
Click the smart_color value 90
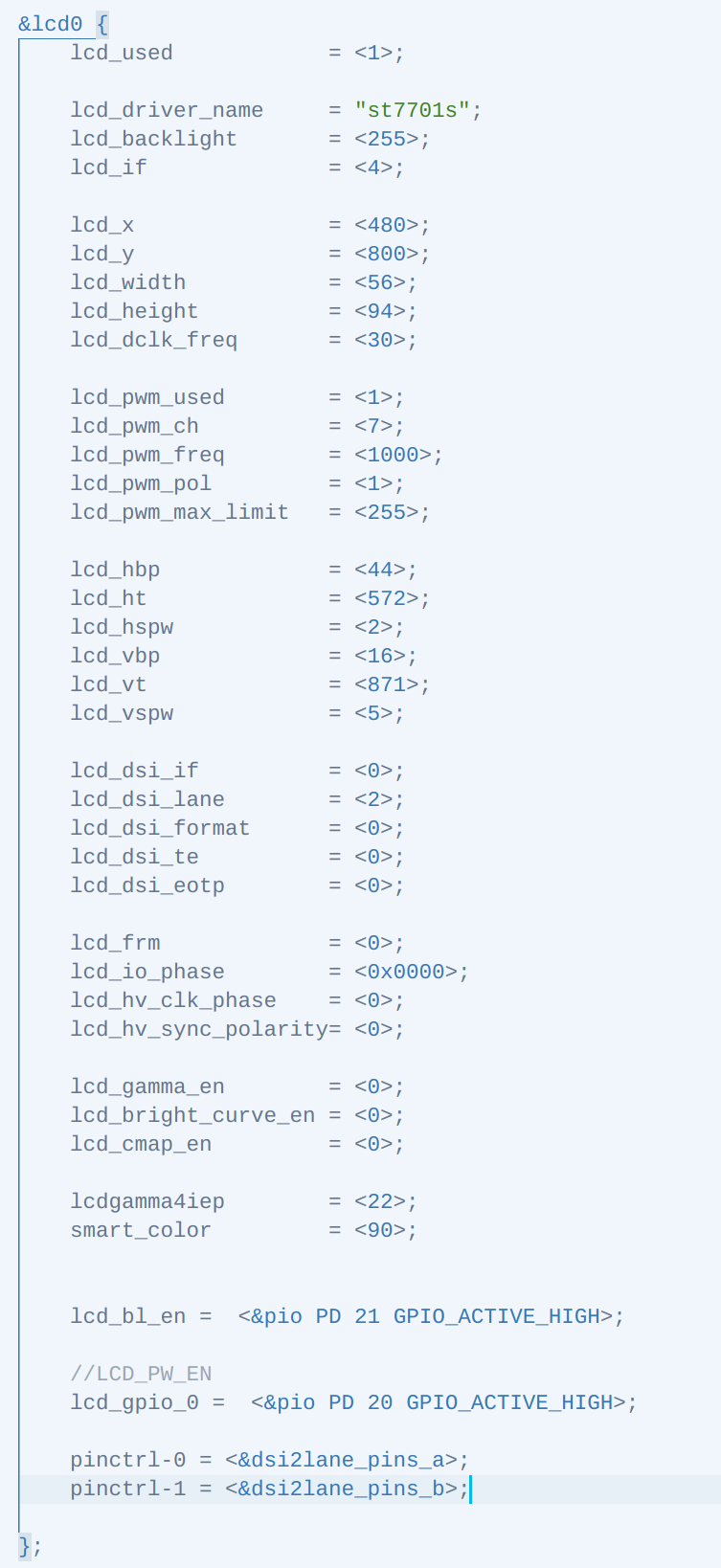(x=380, y=1230)
